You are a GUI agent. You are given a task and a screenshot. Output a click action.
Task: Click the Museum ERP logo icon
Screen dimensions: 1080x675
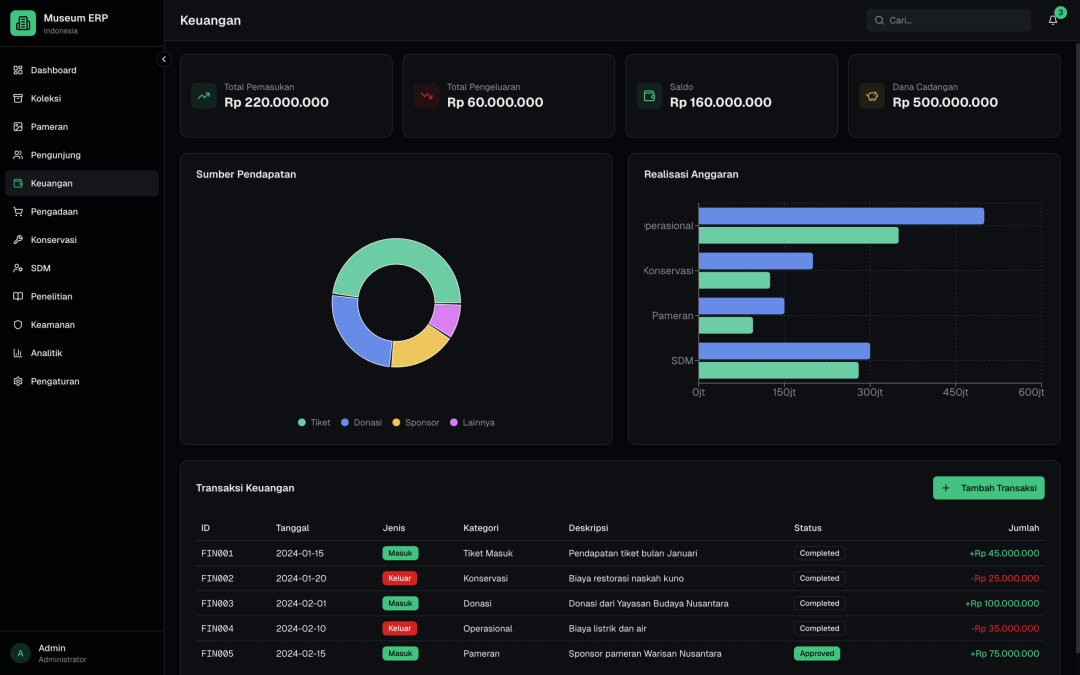pyautogui.click(x=23, y=23)
